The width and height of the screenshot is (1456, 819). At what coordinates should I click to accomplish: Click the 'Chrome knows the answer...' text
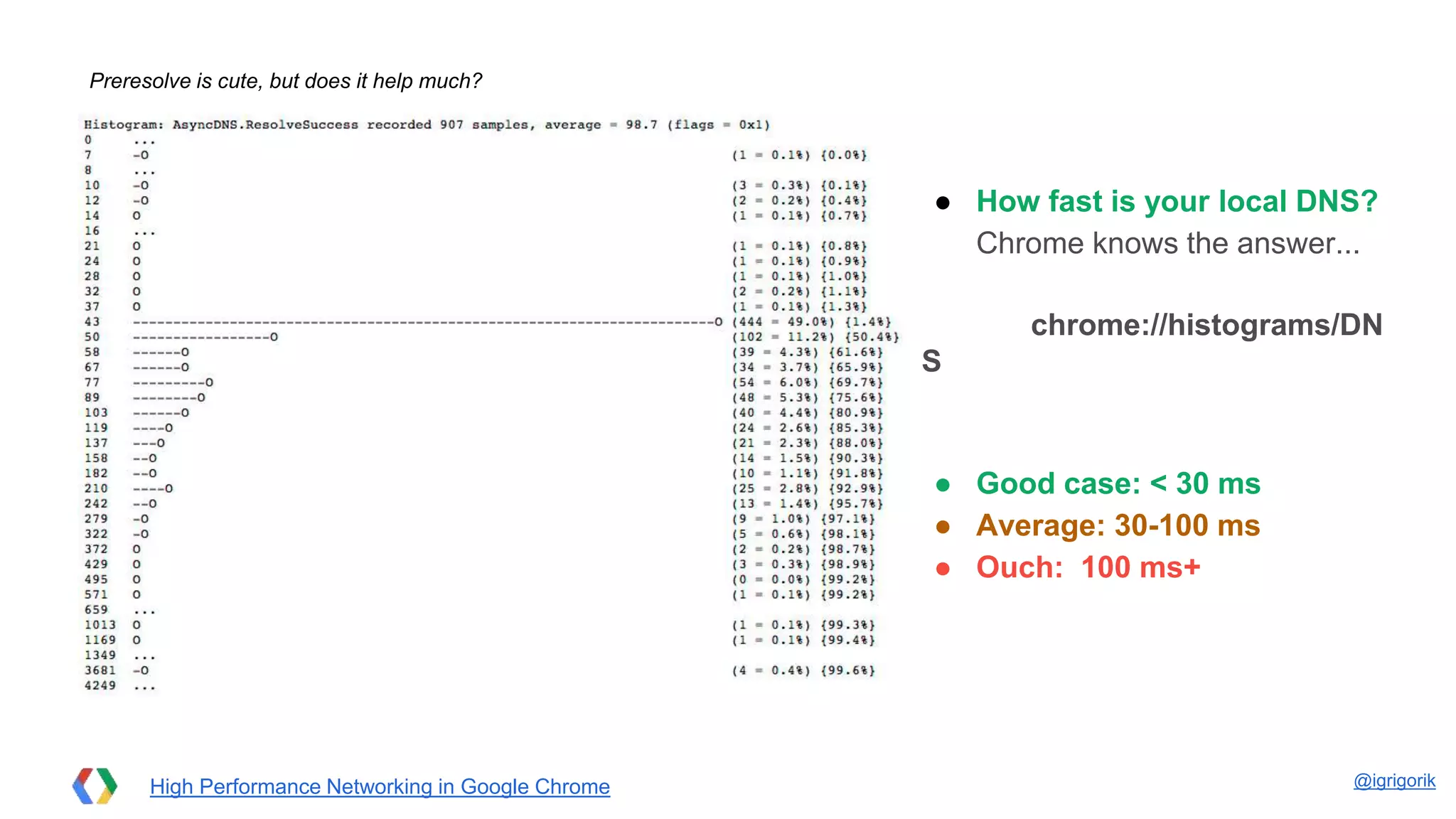click(1167, 243)
